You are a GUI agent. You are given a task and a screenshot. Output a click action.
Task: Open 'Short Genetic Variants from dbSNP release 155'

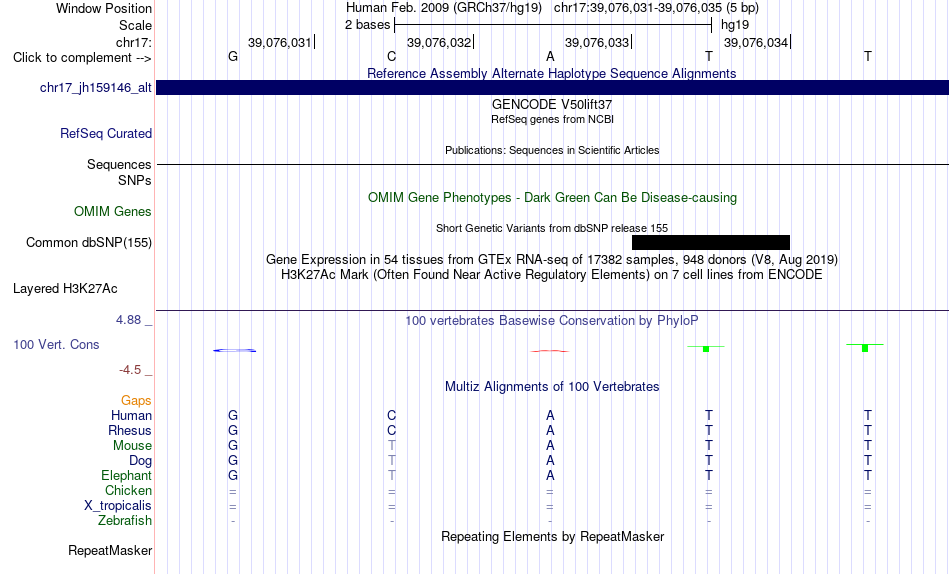[552, 228]
